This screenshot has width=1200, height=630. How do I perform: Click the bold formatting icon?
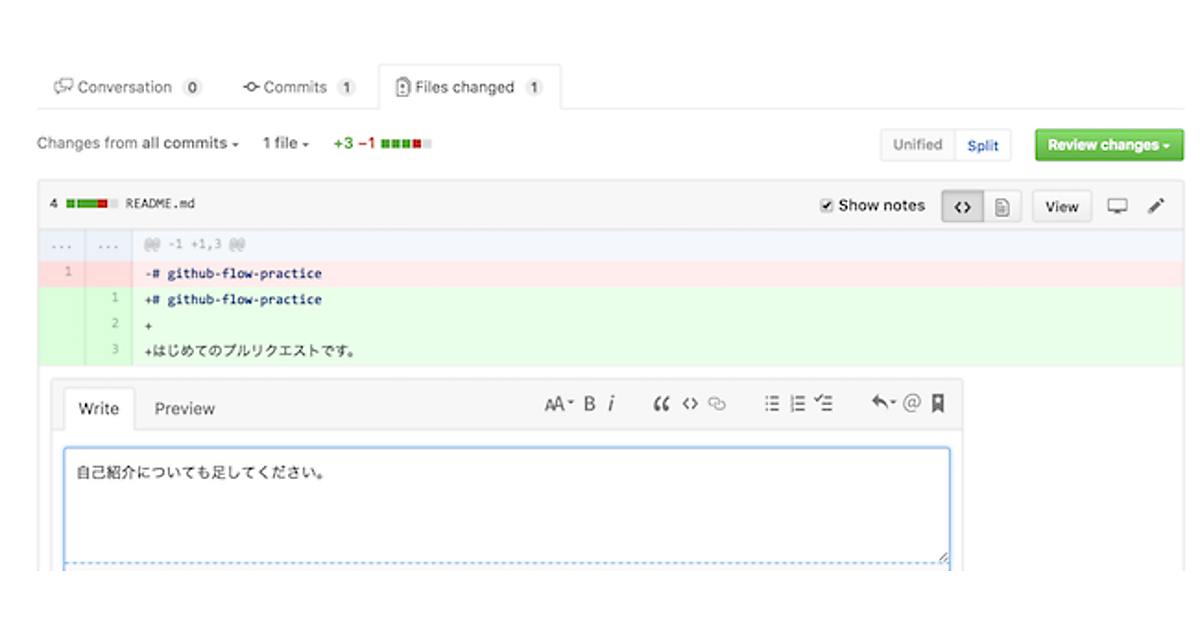coord(589,404)
